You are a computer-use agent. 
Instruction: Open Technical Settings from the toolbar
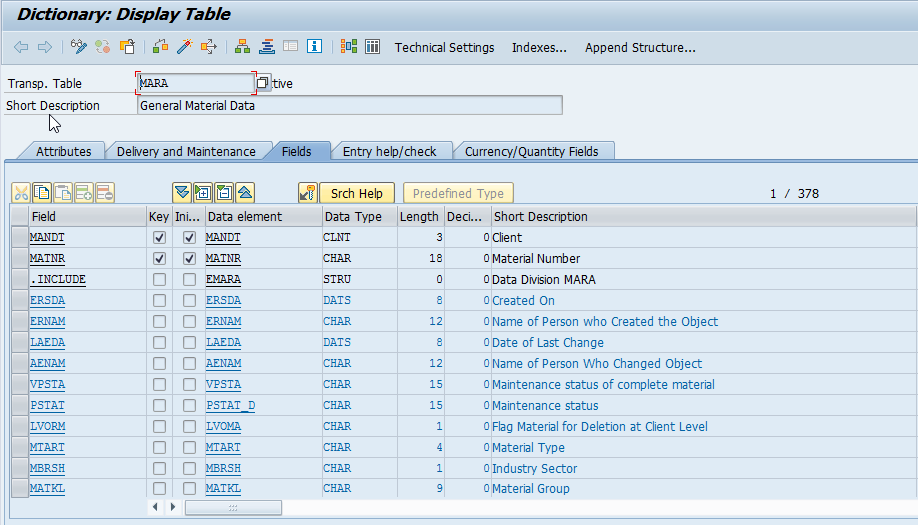coord(444,47)
